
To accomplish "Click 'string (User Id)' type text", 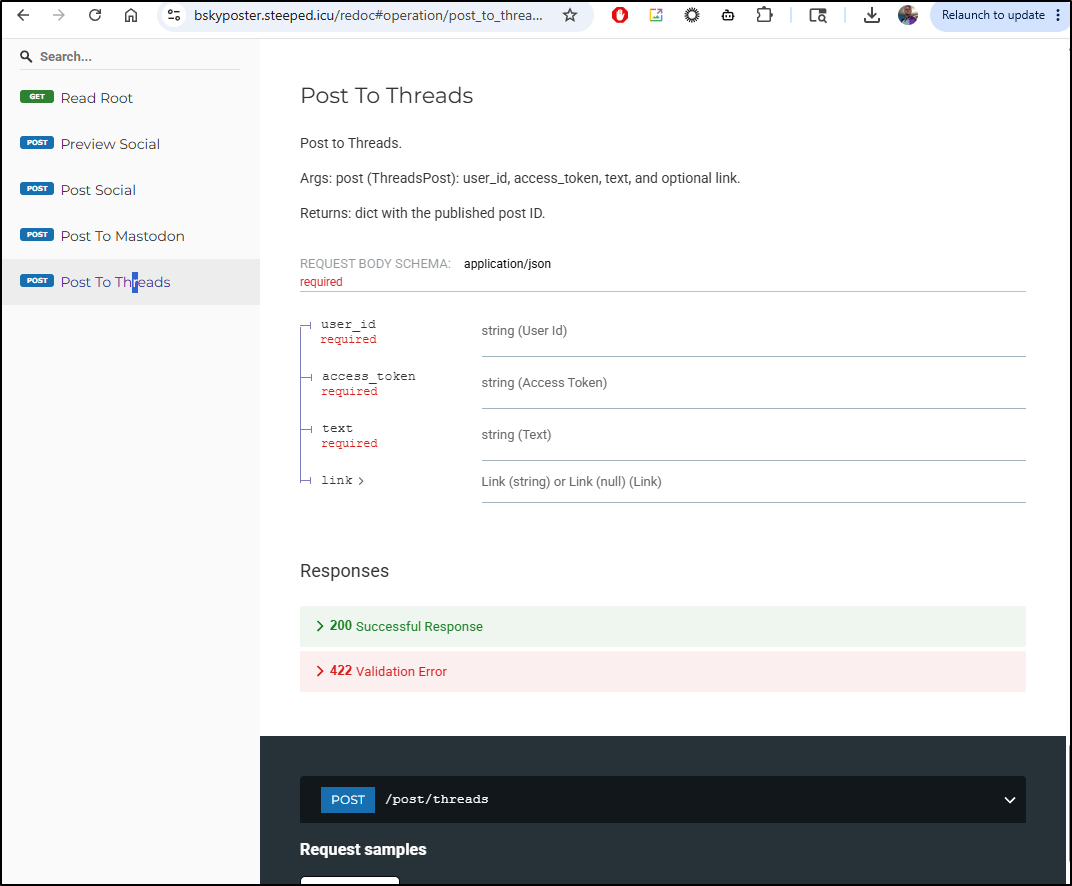I will [x=524, y=331].
